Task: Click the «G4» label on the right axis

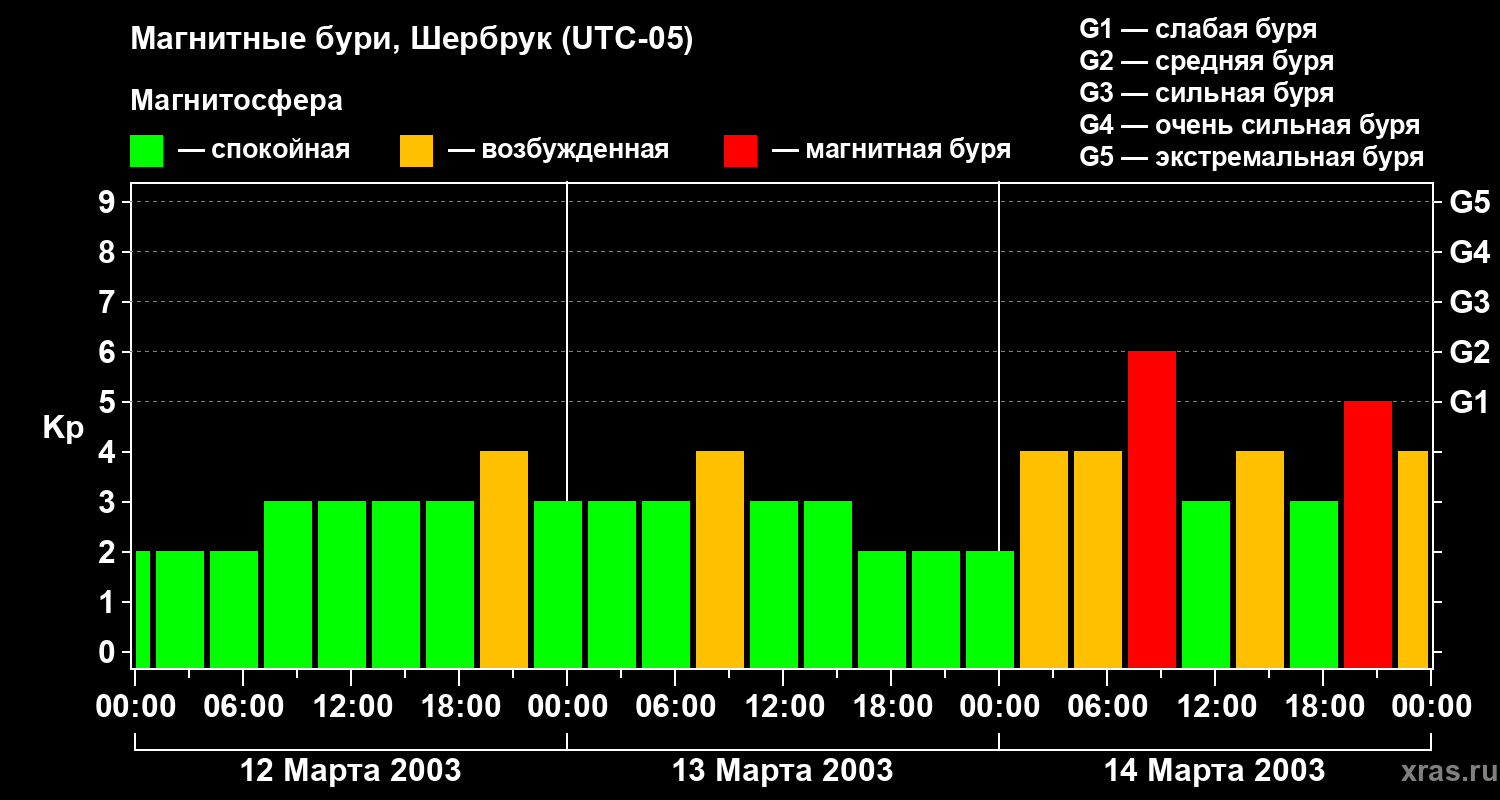Action: click(x=1469, y=252)
